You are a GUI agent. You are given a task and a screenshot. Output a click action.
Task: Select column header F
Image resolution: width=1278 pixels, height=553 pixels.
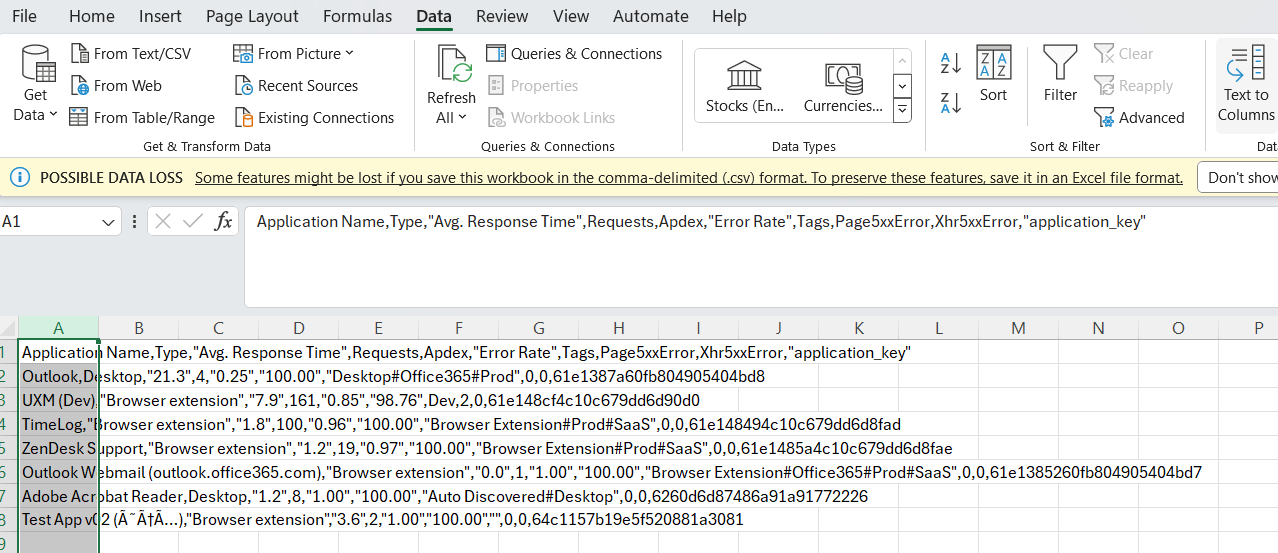[458, 328]
